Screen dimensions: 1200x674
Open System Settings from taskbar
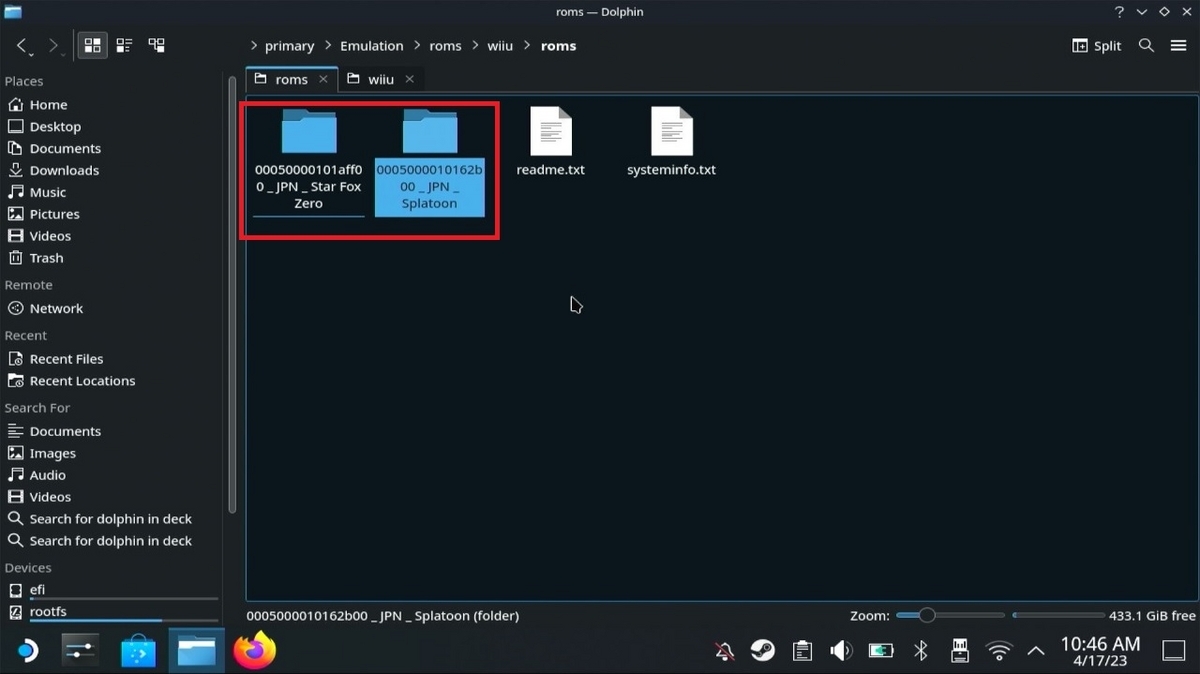click(81, 651)
